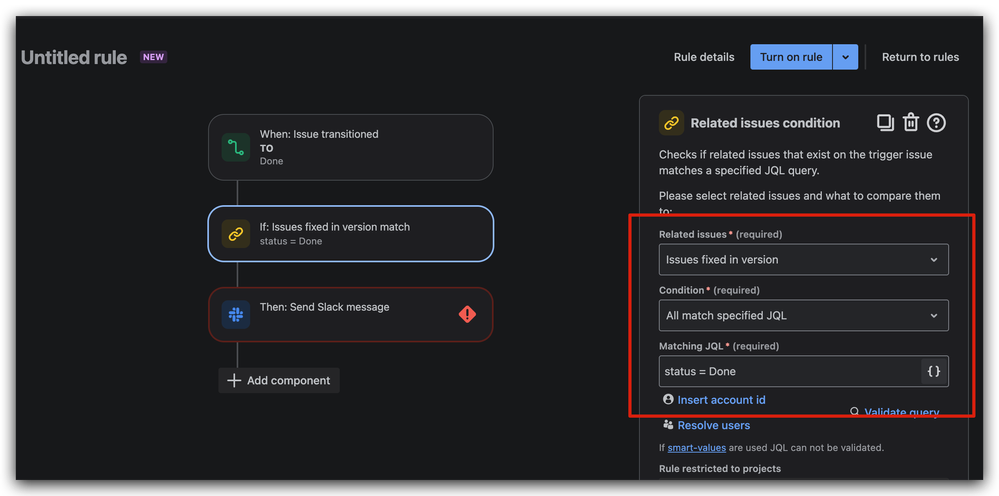Expand the Turn on rule arrow menu
Viewport: 999px width, 496px height.
click(x=845, y=57)
